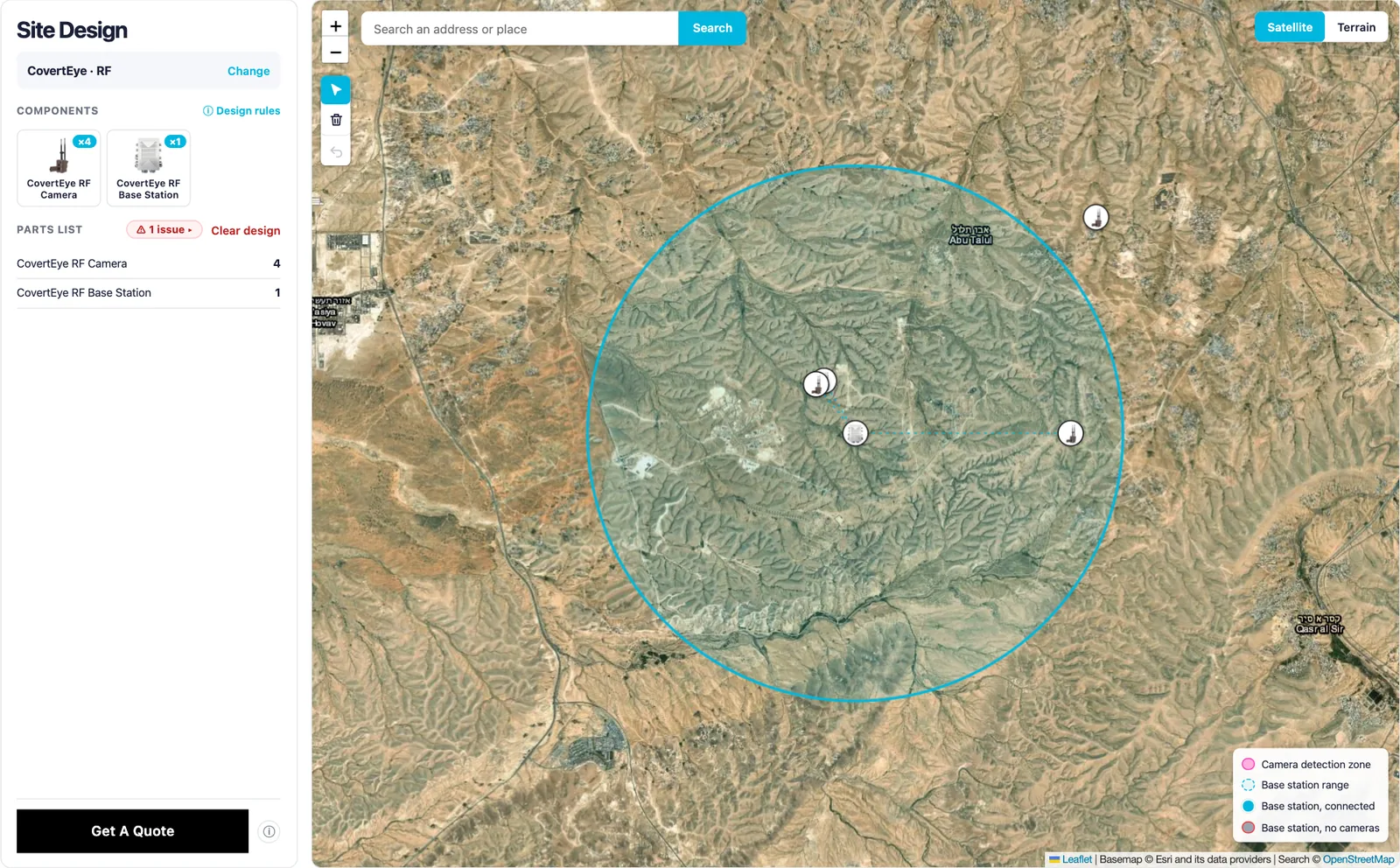Select CoverEye RF Camera parts list row
The image size is (1400, 868).
coord(149,263)
